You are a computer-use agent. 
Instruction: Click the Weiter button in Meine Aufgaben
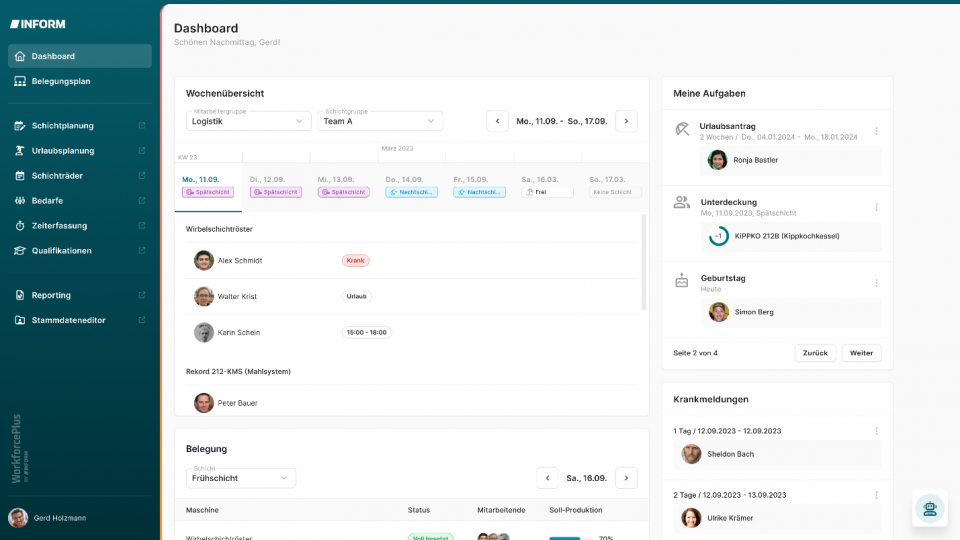click(861, 353)
